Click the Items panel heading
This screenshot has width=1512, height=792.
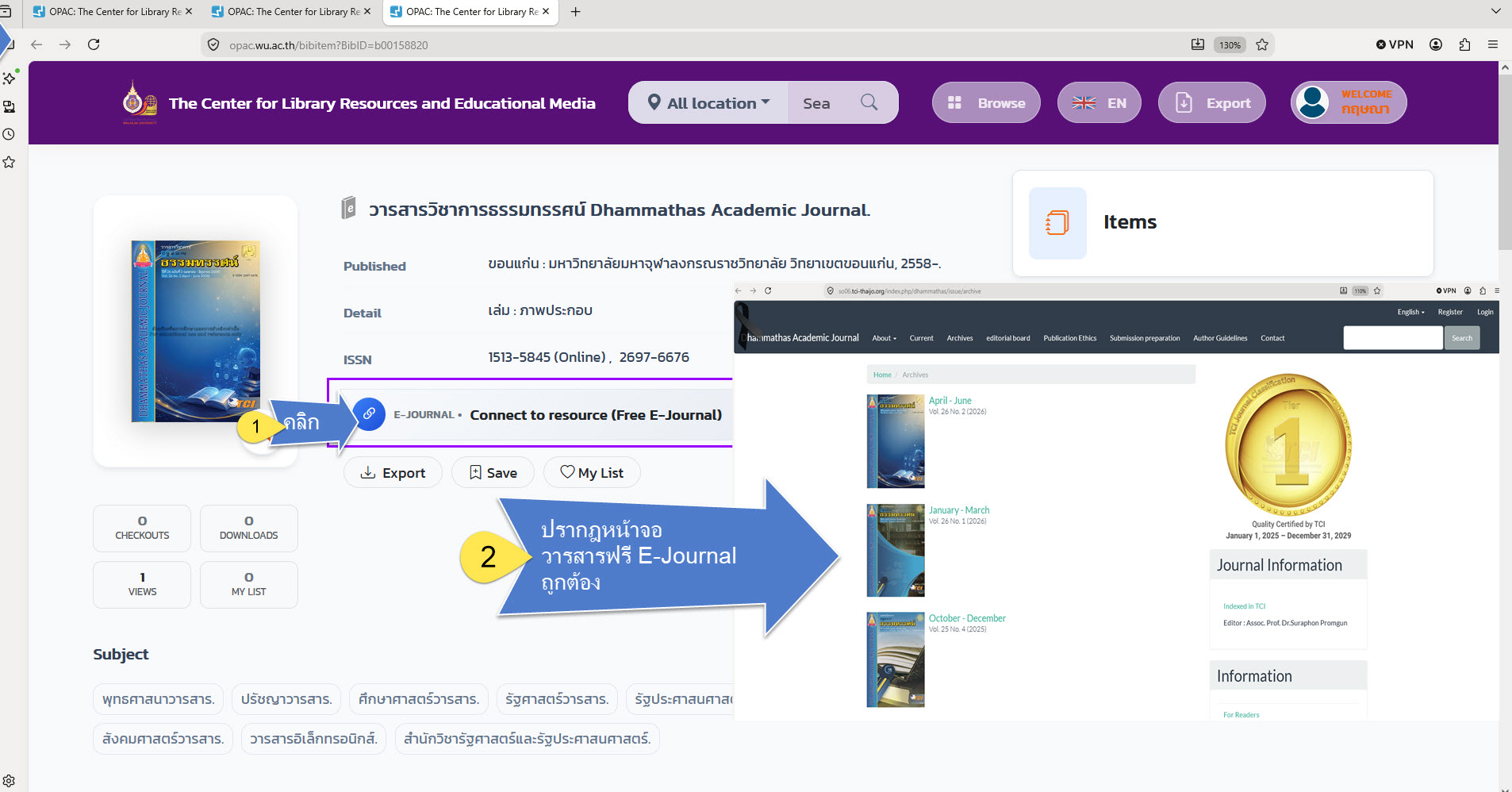coord(1130,222)
